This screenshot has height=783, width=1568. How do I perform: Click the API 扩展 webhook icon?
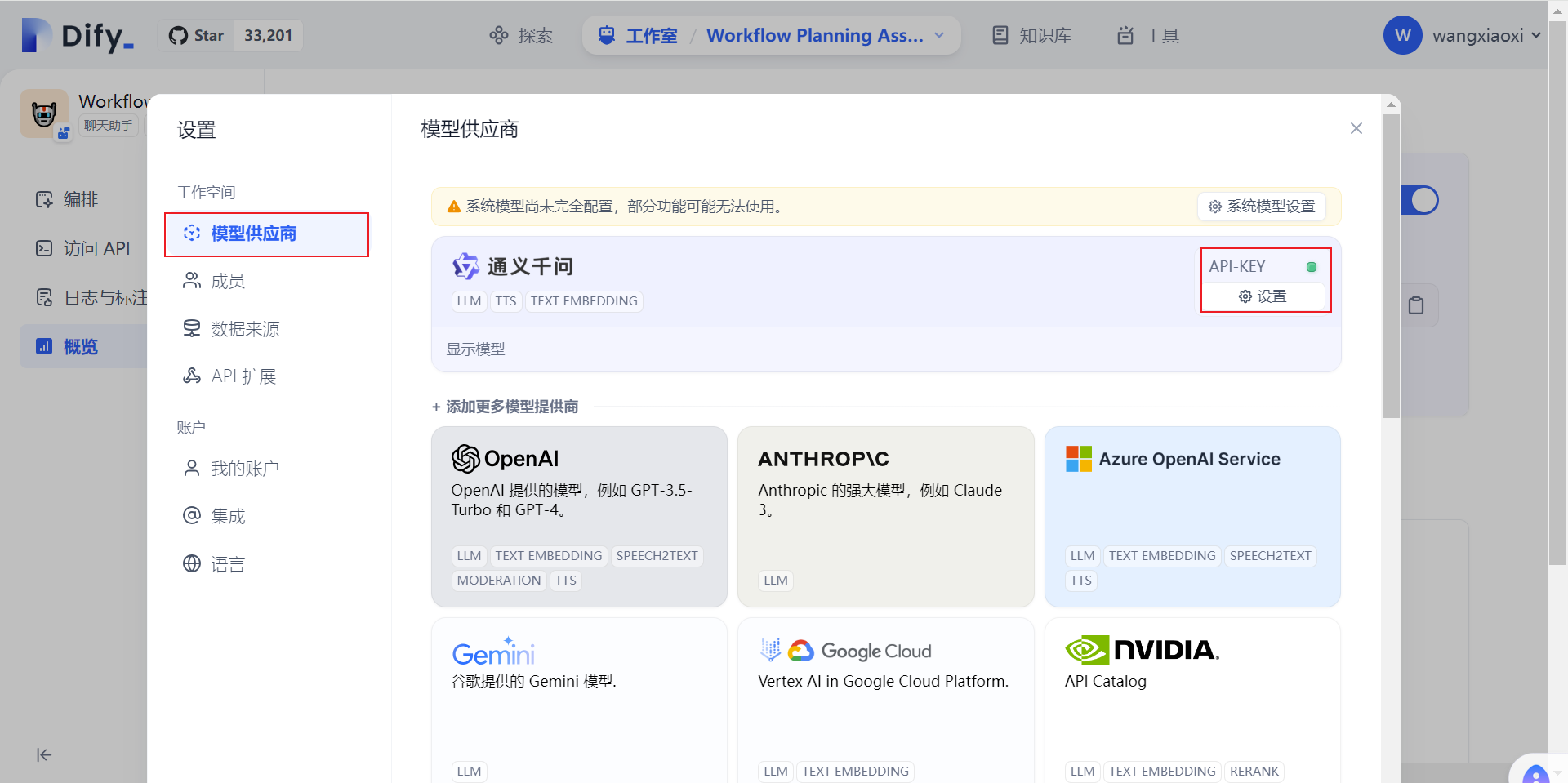click(192, 376)
